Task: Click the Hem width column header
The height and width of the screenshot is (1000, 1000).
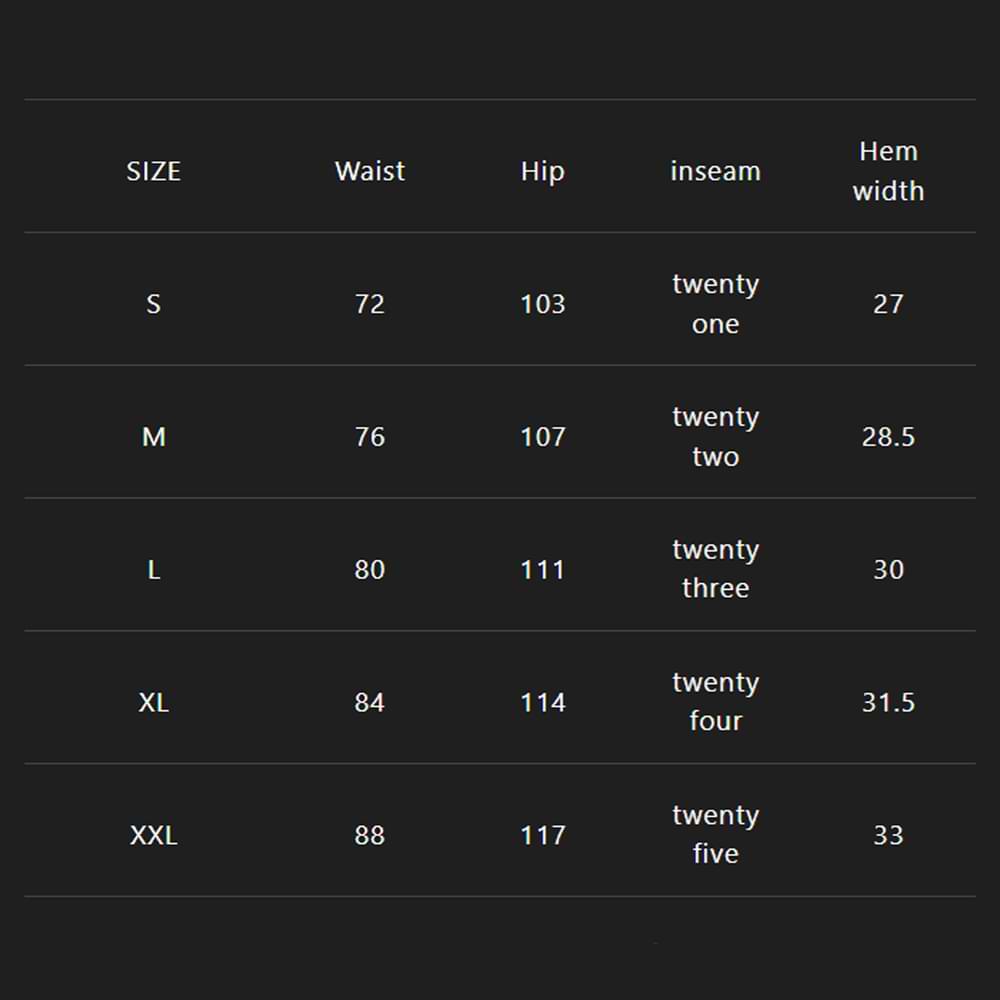Action: [x=888, y=171]
